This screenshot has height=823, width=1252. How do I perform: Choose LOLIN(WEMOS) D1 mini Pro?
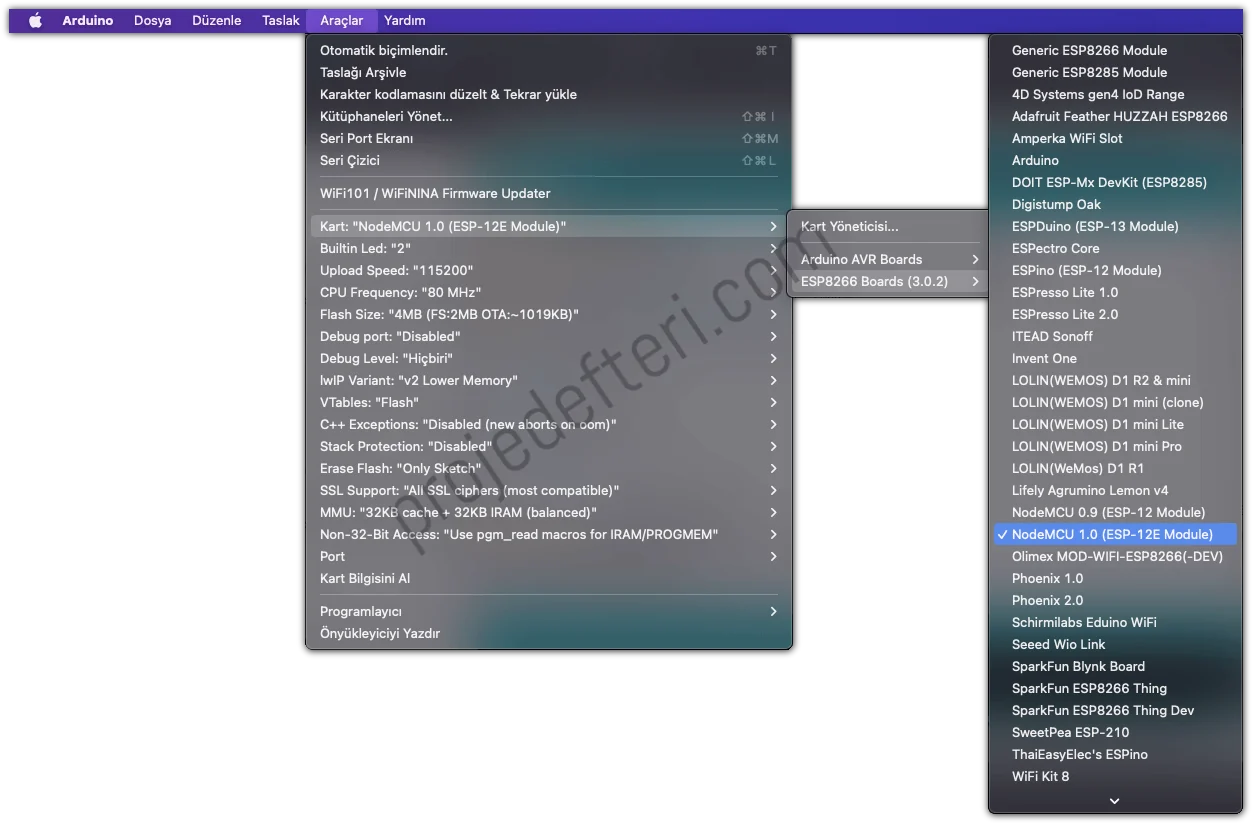(x=1115, y=446)
